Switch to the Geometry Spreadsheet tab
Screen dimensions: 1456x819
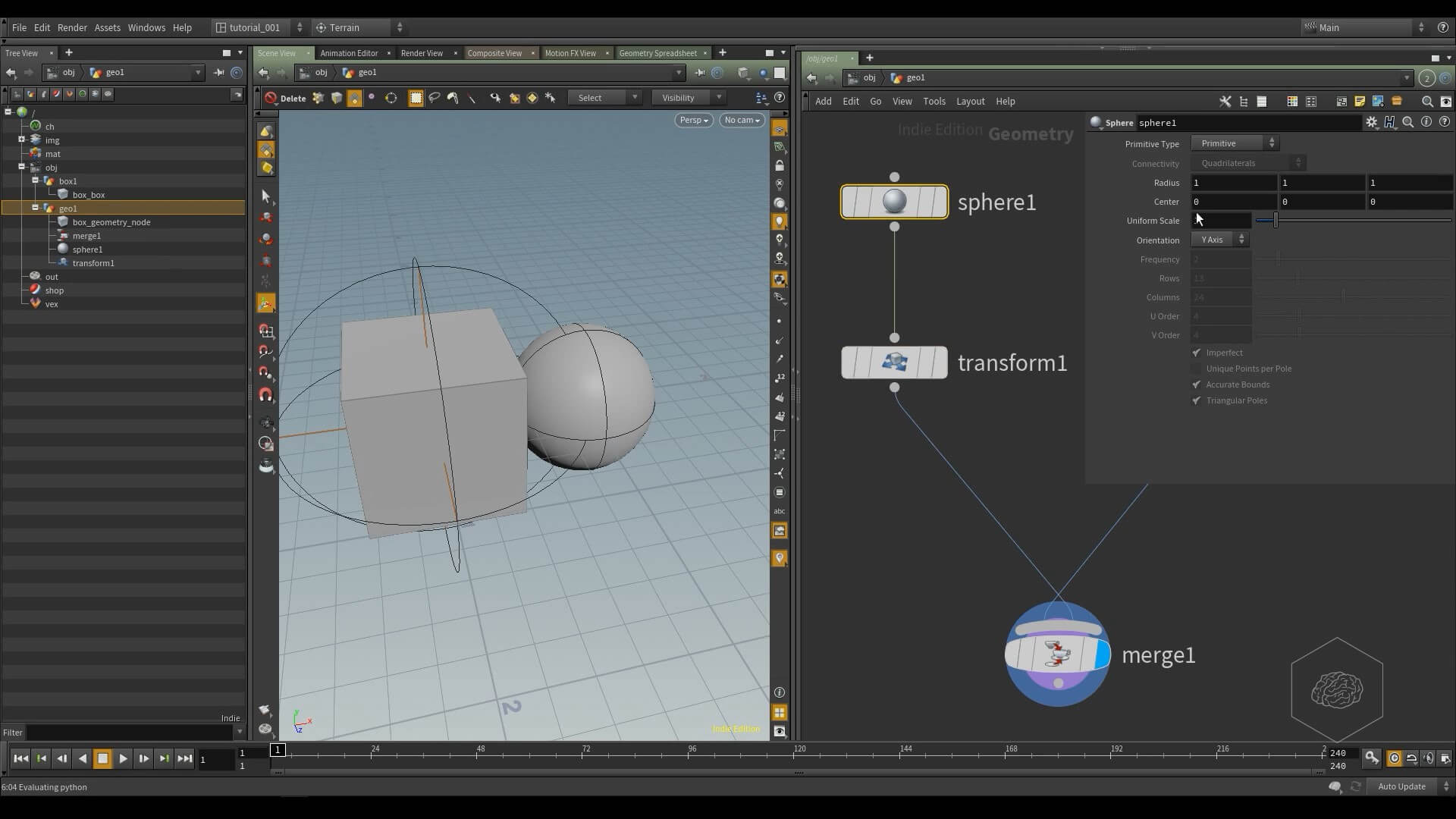(x=657, y=53)
